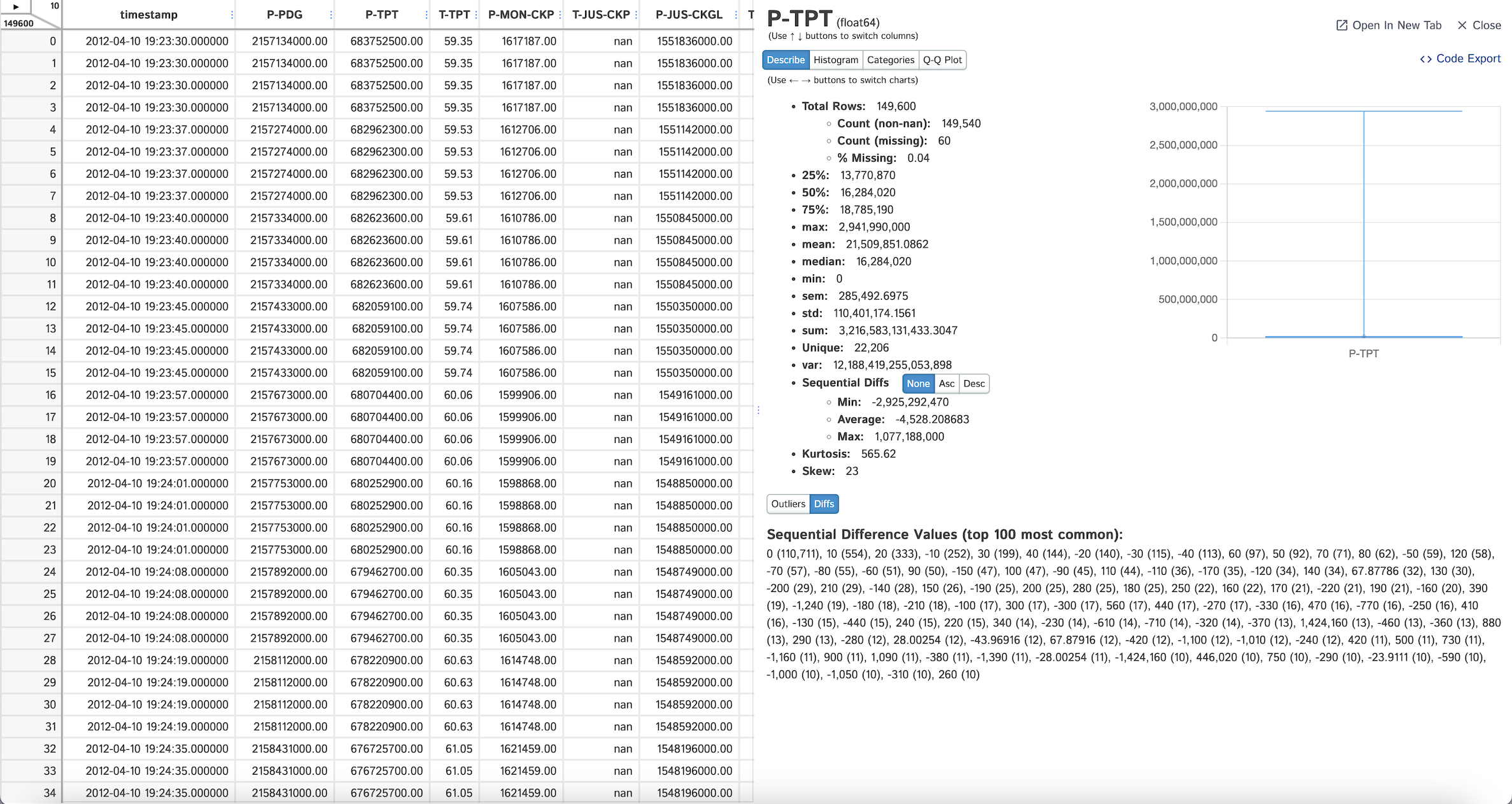Open the main menu triangle icon
The image size is (1512, 804).
pos(16,7)
